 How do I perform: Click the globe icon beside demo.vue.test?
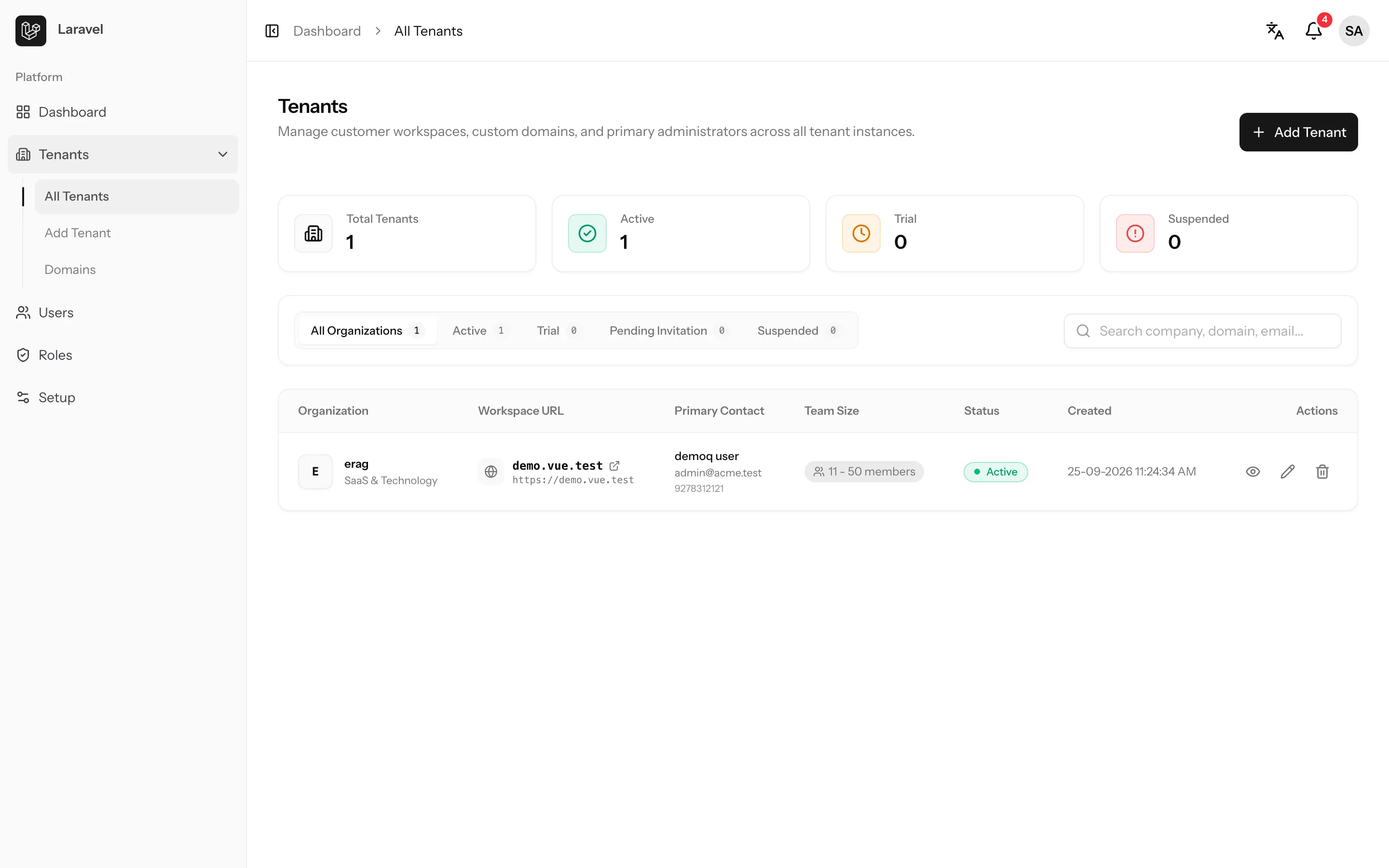pyautogui.click(x=491, y=472)
